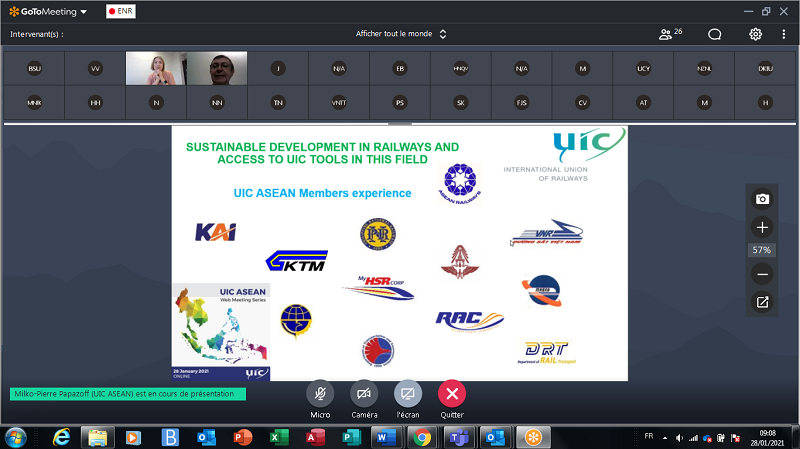Zoom in with the plus button
The image size is (800, 449).
pyautogui.click(x=762, y=227)
